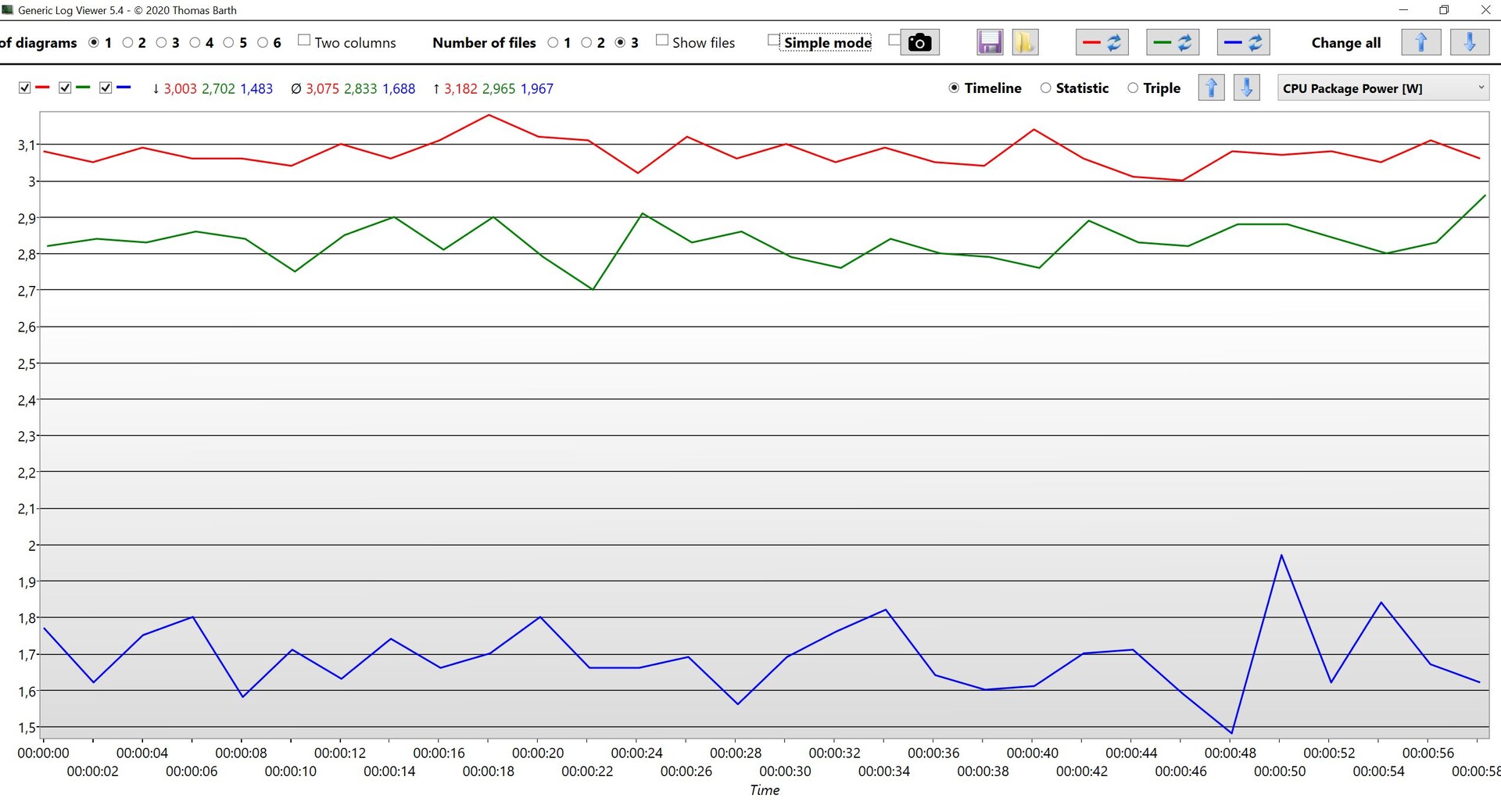Open the CPU Package Power dropdown

point(1382,88)
